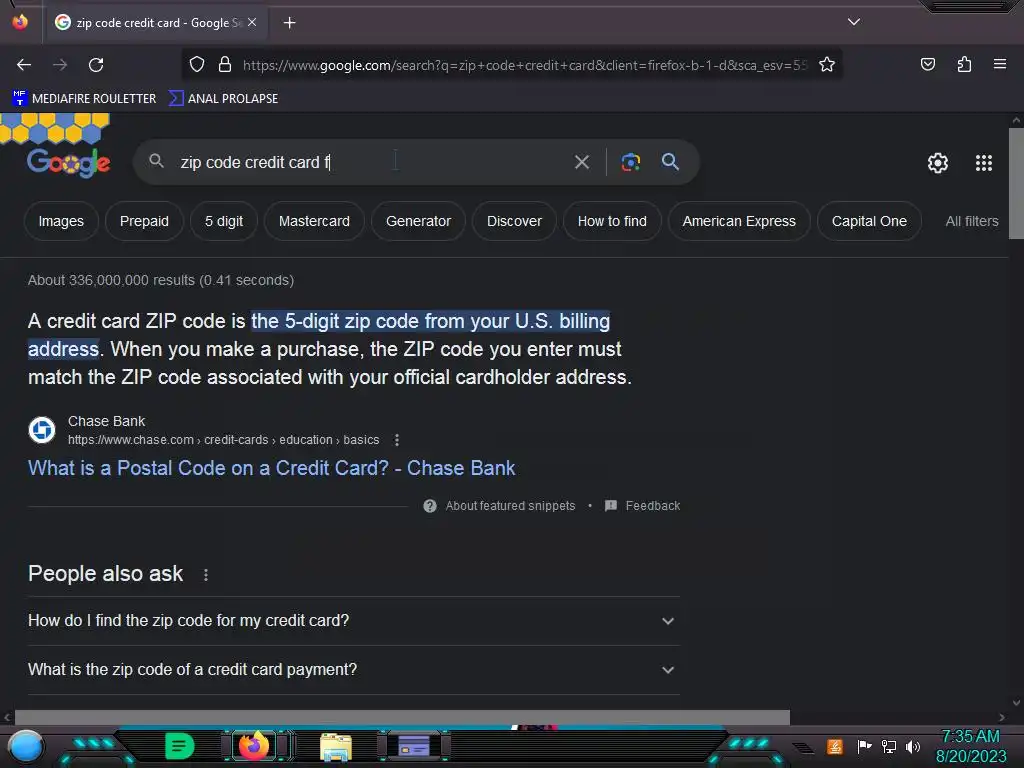Clear the search box text

pos(581,162)
